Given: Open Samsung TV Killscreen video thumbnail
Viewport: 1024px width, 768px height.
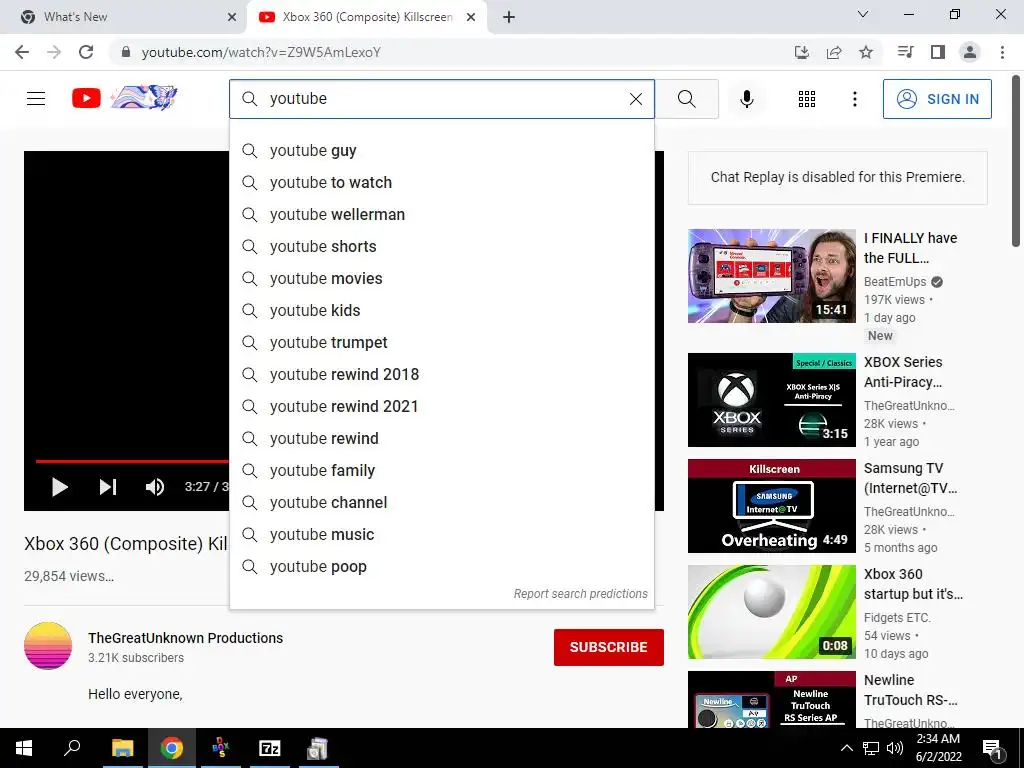Looking at the screenshot, I should point(771,506).
